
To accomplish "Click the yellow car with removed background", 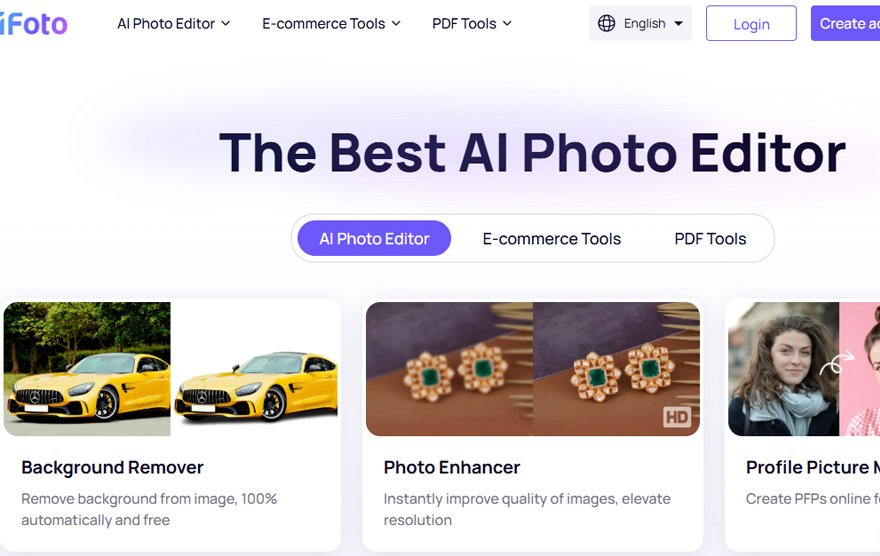I will point(256,369).
